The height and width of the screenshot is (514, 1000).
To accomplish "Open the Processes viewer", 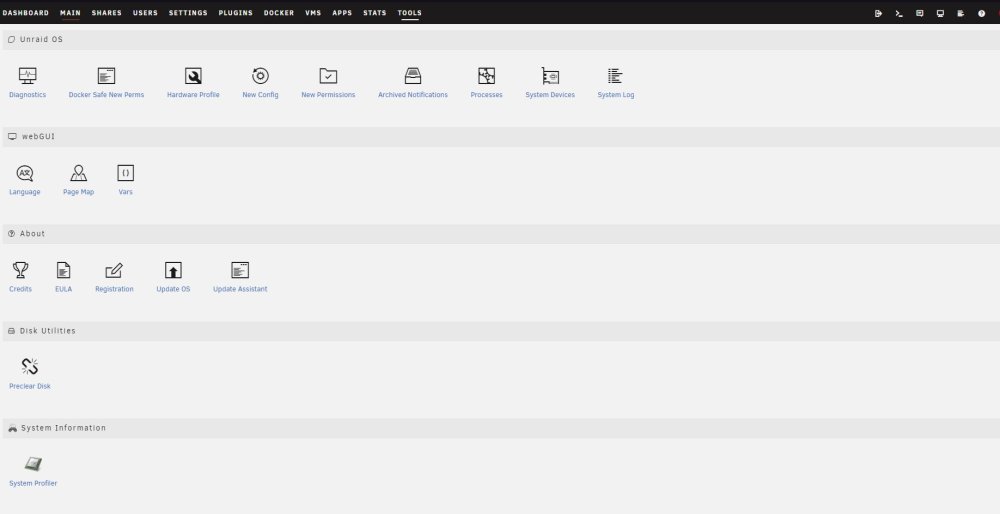I will click(487, 83).
